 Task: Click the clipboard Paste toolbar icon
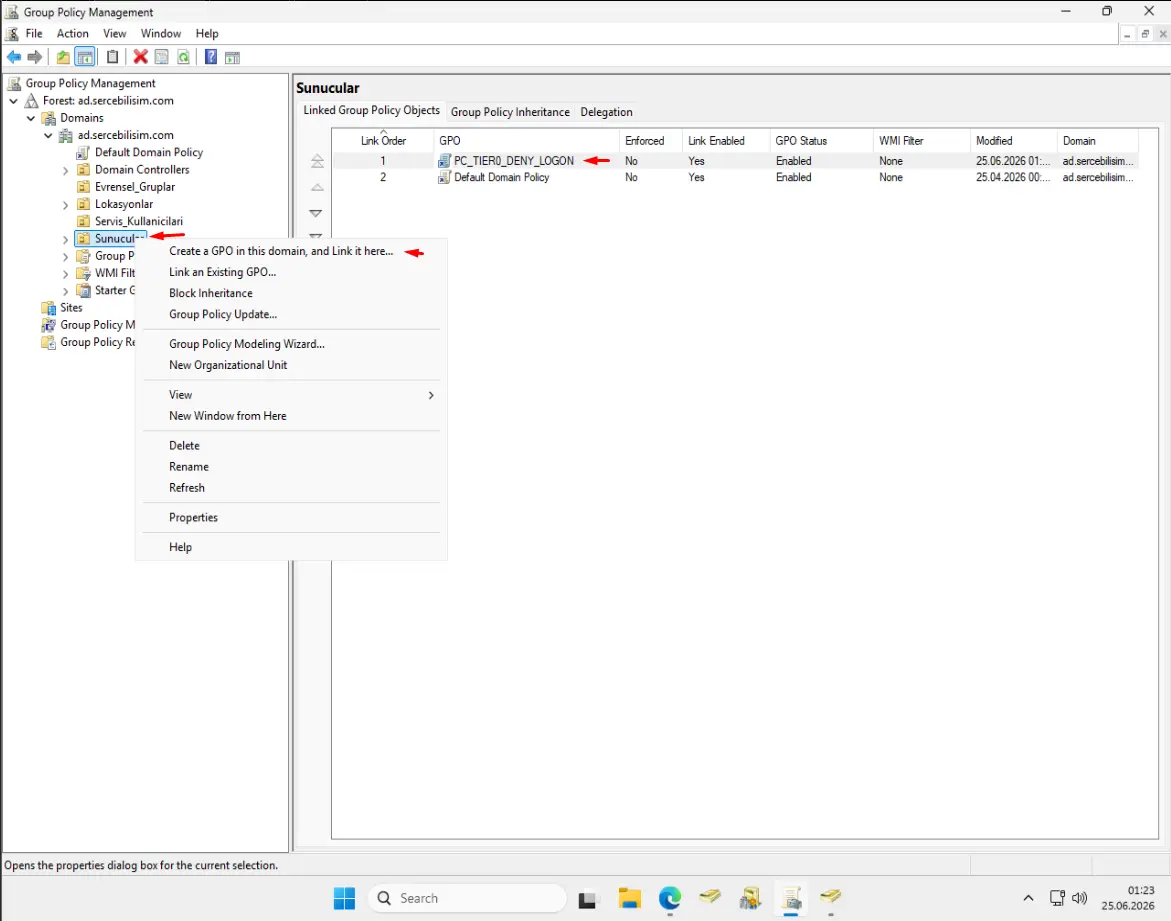[x=112, y=57]
